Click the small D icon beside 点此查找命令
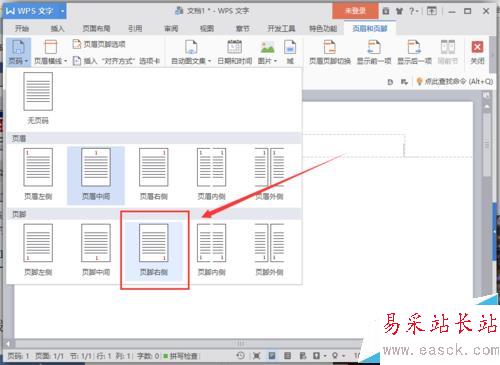The height and width of the screenshot is (365, 500). coord(390,82)
